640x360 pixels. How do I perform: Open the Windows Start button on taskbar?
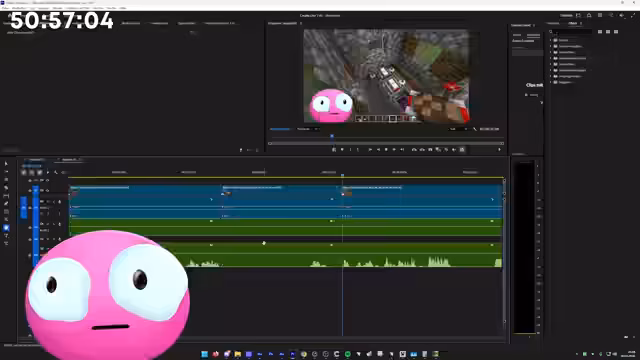click(204, 354)
